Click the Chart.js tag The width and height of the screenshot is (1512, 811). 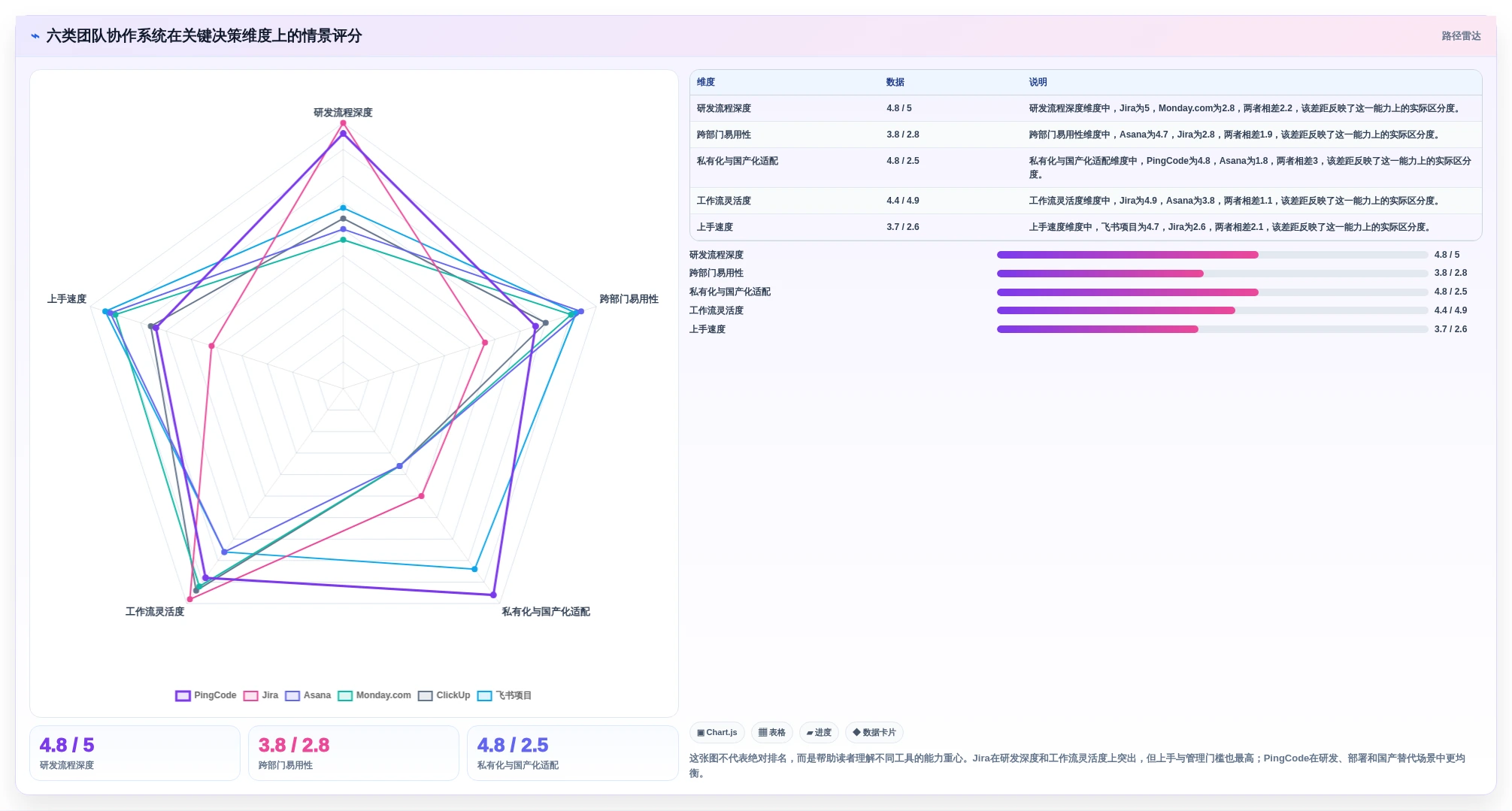(x=717, y=732)
